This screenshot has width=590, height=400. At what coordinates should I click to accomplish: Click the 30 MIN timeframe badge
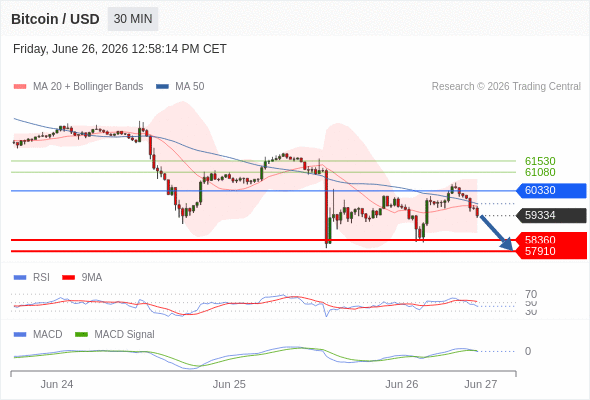coord(133,19)
